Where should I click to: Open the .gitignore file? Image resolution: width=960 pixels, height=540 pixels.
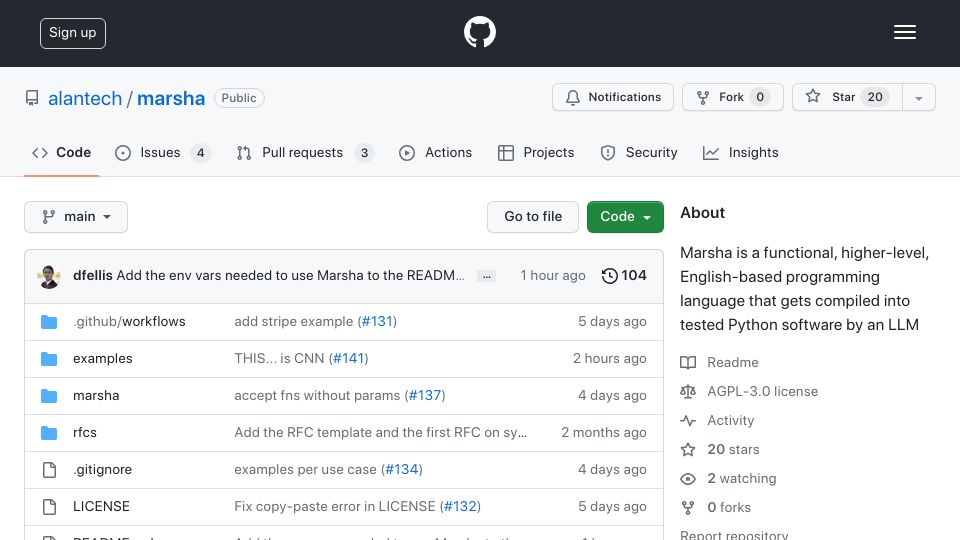click(x=102, y=470)
